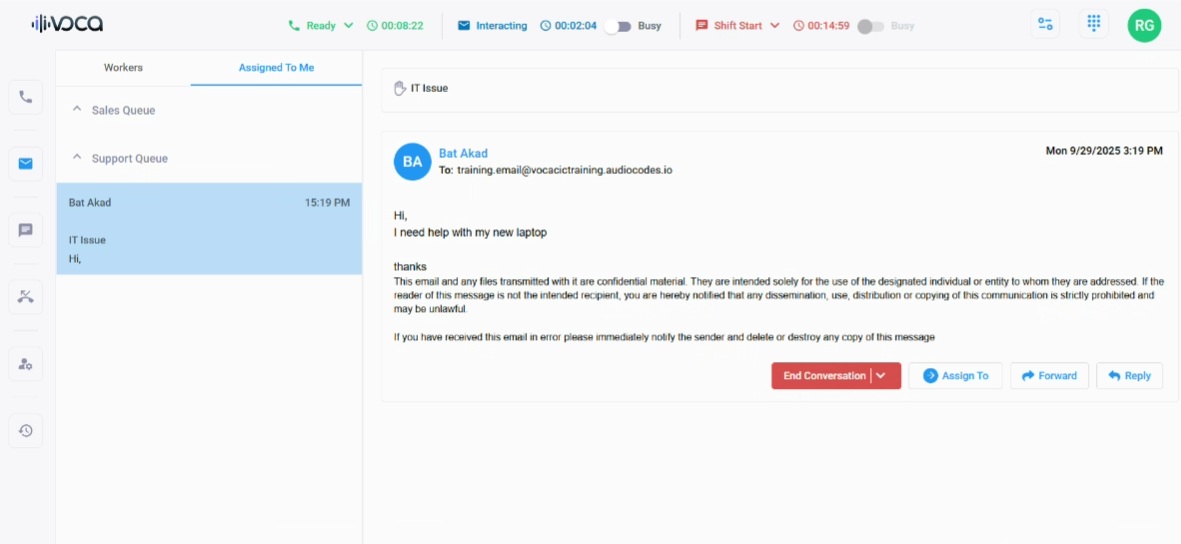Click the filter settings sliders icon
The image size is (1181, 544).
pyautogui.click(x=1046, y=24)
